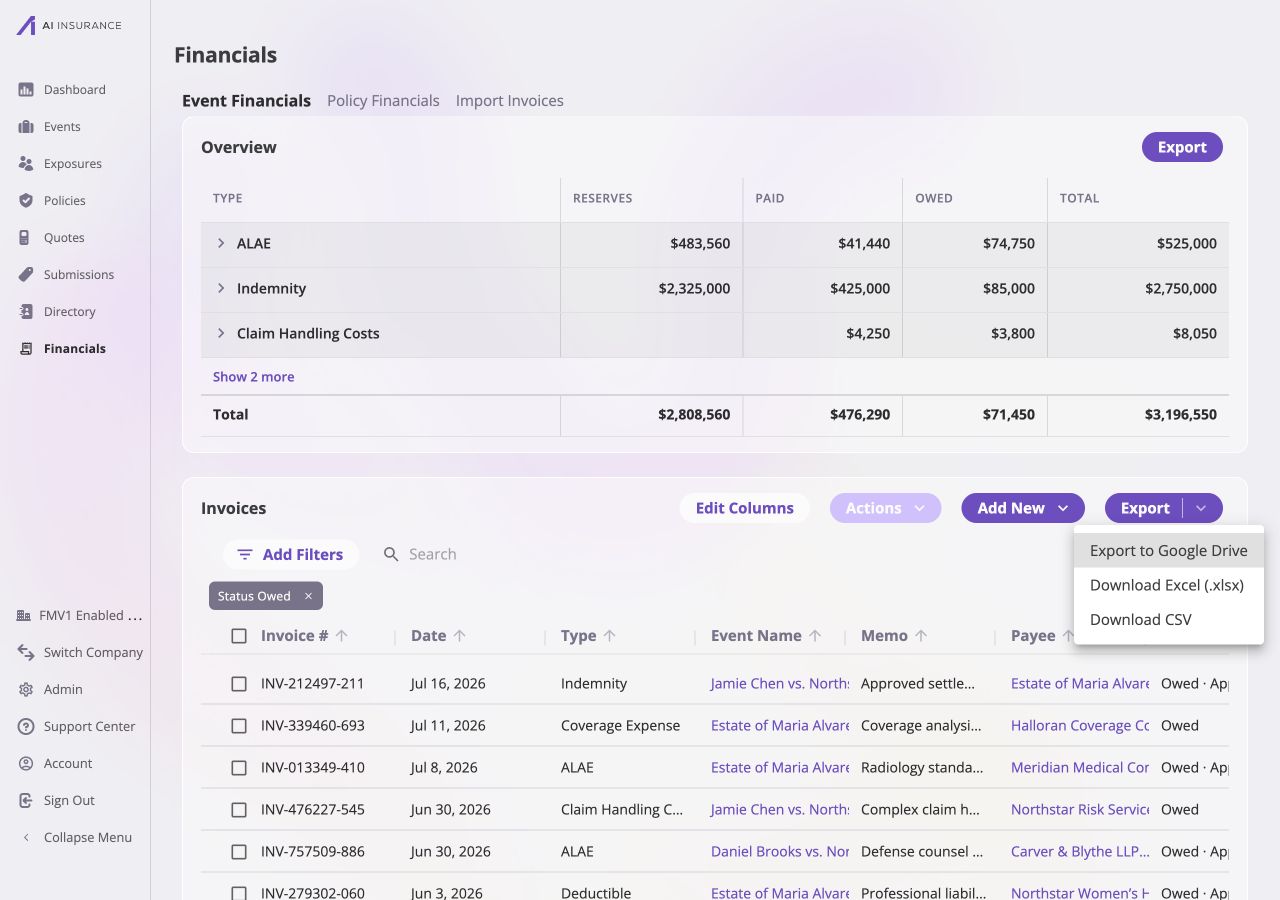Check the box for INV-757509-886

click(x=239, y=852)
